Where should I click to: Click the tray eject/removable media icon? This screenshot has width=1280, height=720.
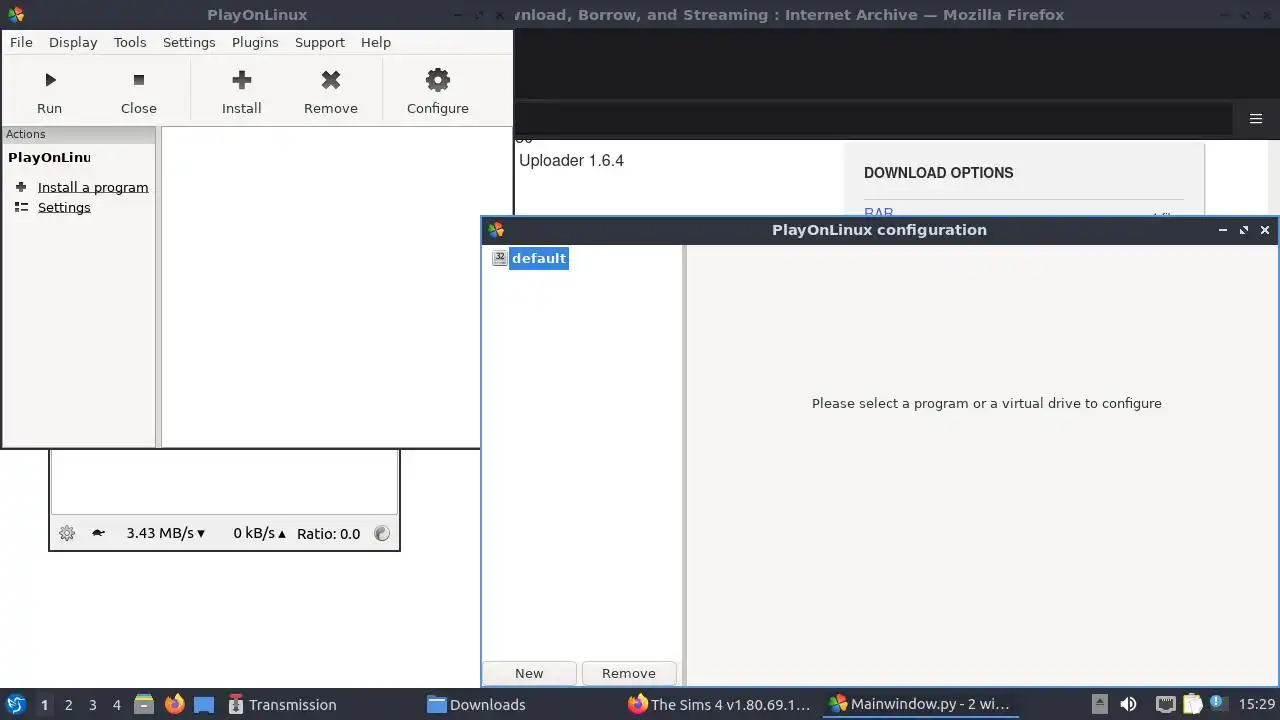1099,704
